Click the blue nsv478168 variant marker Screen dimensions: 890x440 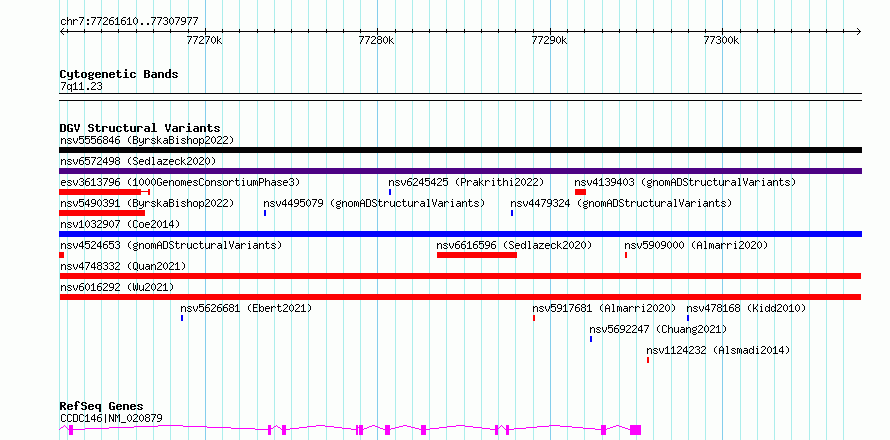coord(688,318)
